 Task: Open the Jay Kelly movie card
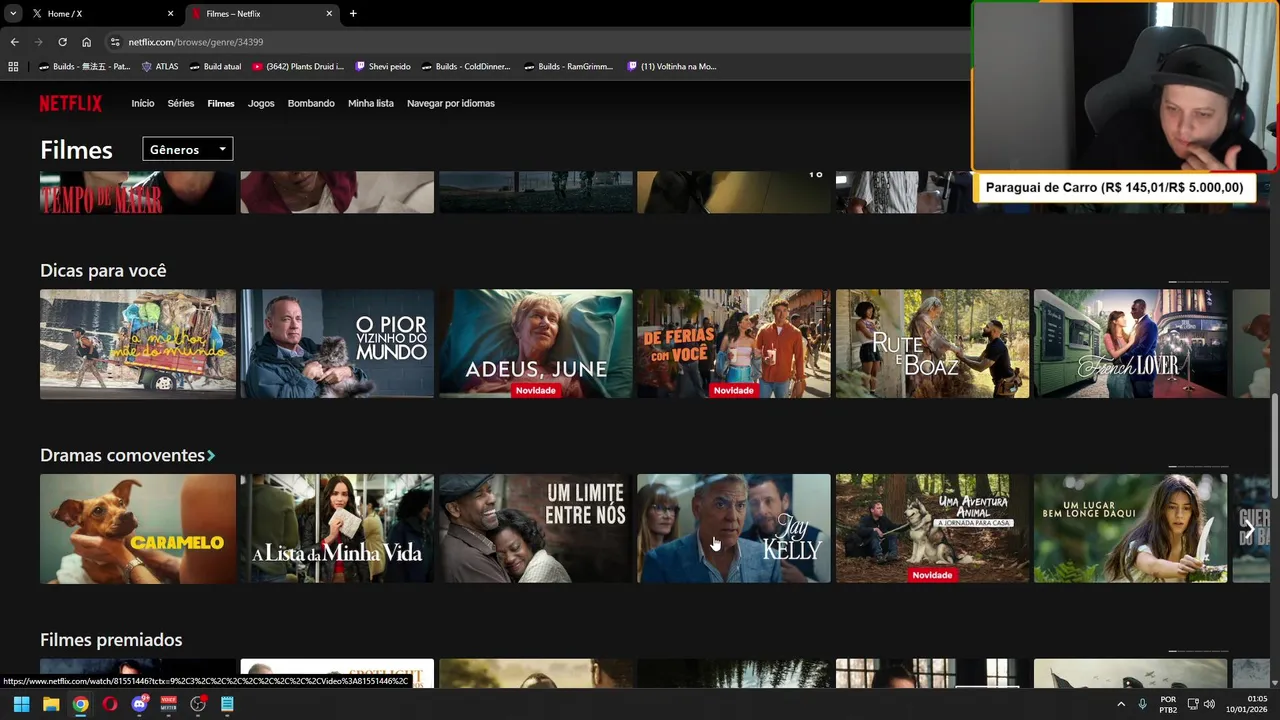734,528
